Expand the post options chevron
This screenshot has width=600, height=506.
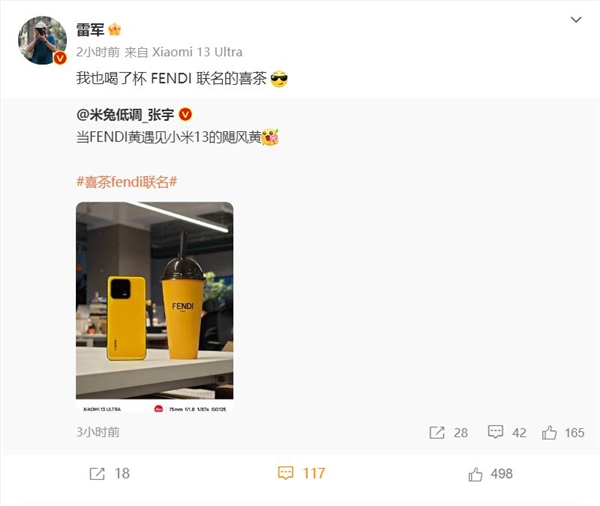pos(576,20)
